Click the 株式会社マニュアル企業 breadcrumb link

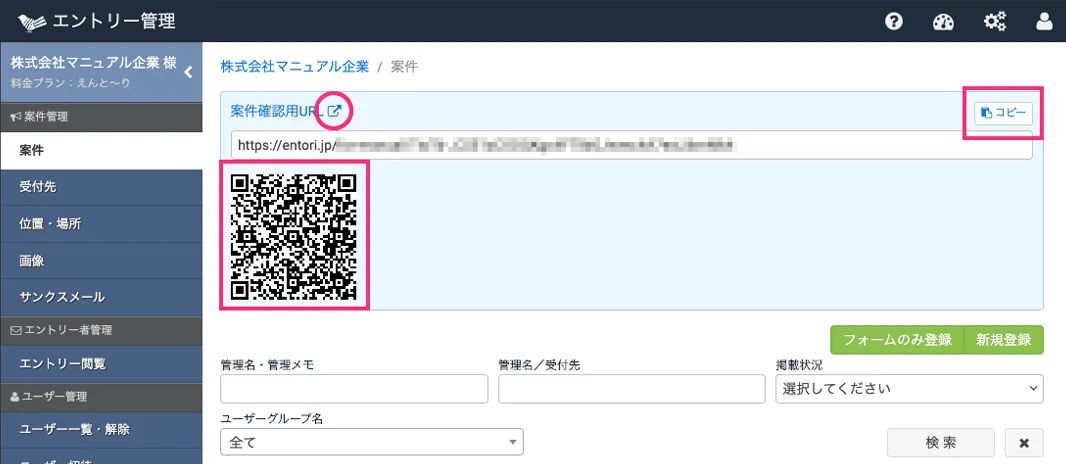pyautogui.click(x=294, y=67)
